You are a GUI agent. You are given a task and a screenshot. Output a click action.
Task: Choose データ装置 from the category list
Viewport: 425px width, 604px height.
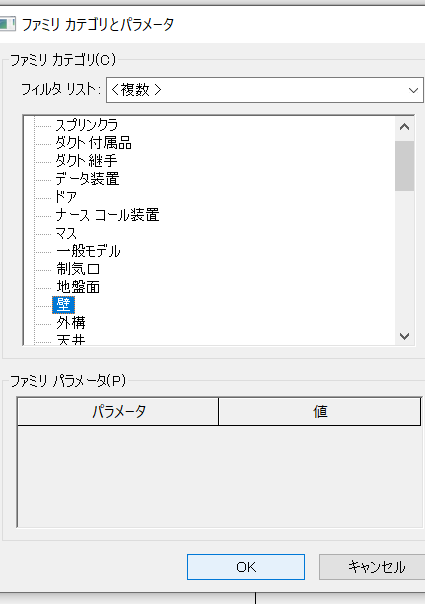[87, 179]
